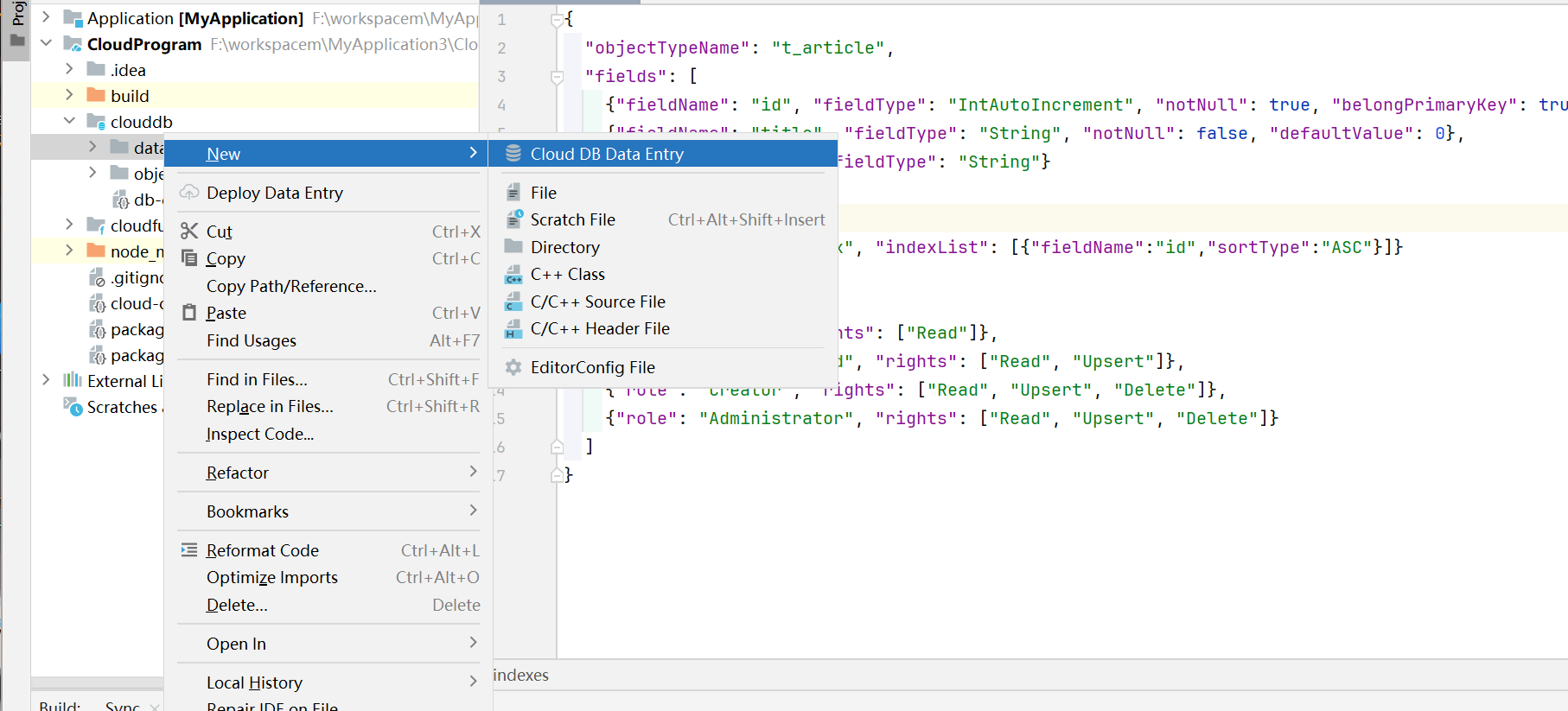Click "objectTypeName" key in editor
1568x711 pixels.
tap(667, 48)
